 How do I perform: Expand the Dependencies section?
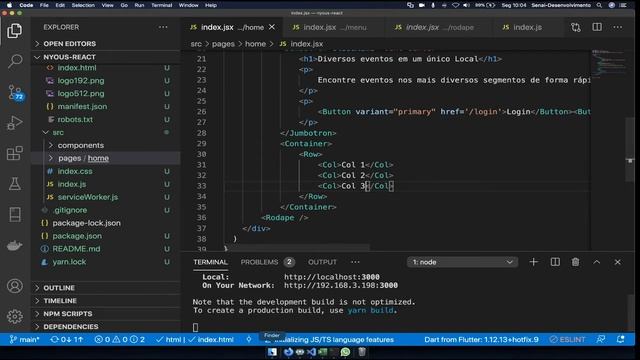pos(106,327)
